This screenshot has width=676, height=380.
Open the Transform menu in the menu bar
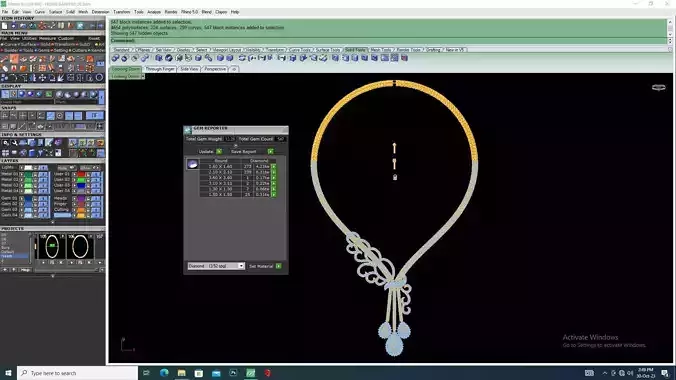tap(122, 12)
